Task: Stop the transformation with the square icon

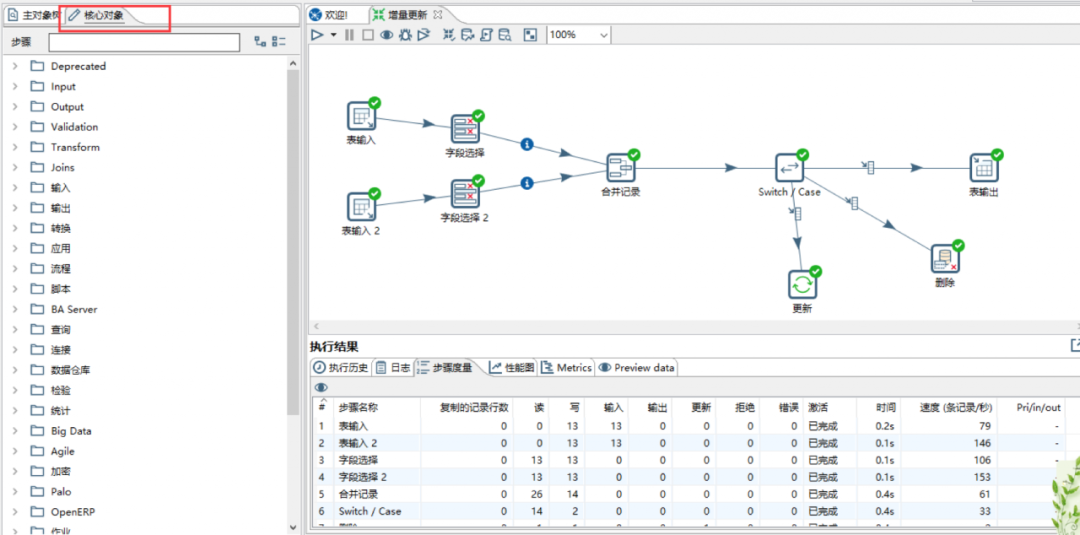Action: point(368,34)
